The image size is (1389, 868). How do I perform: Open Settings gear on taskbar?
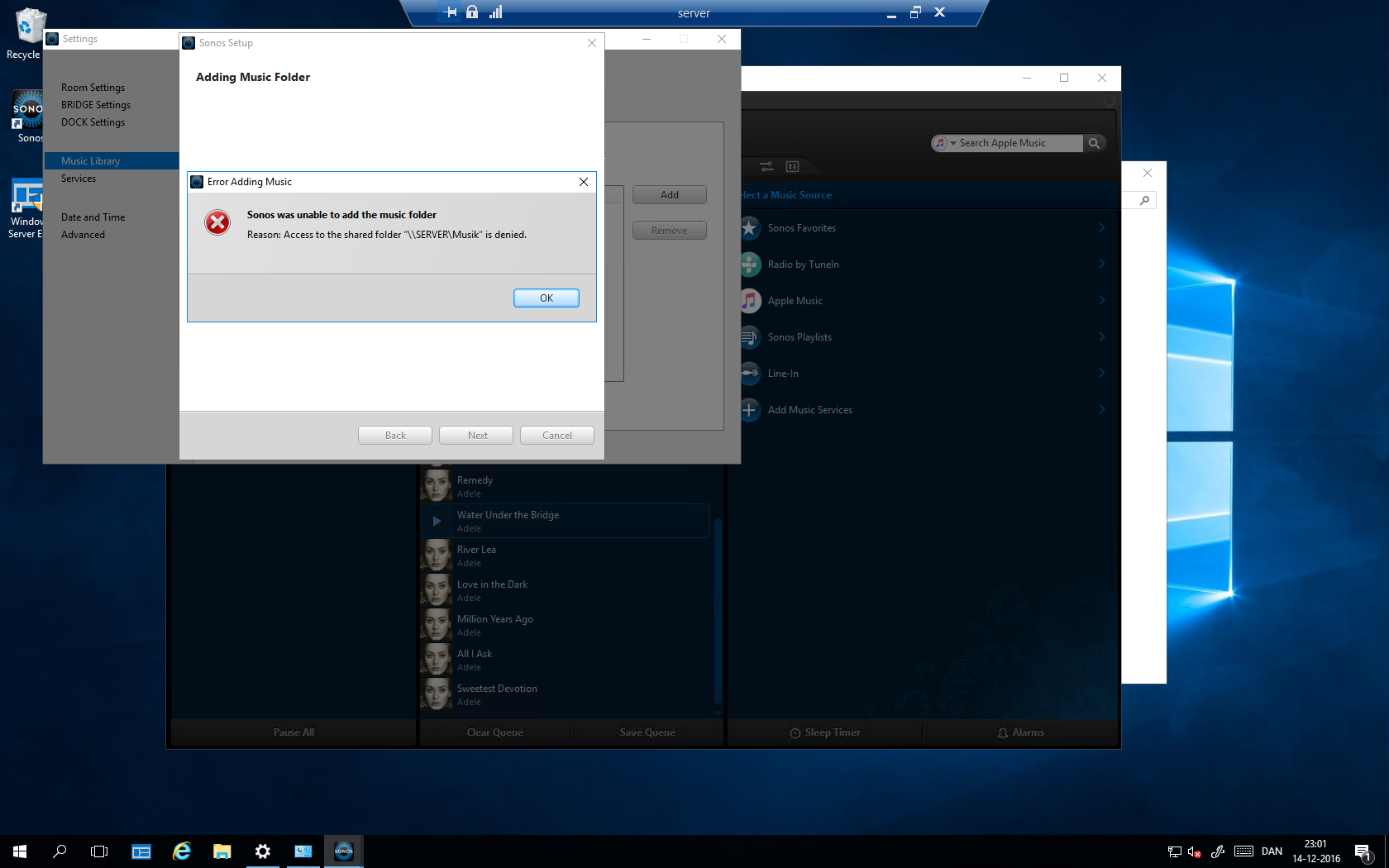263,851
